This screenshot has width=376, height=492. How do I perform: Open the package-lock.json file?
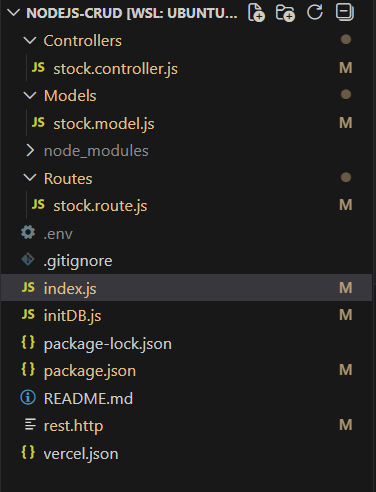(x=108, y=344)
